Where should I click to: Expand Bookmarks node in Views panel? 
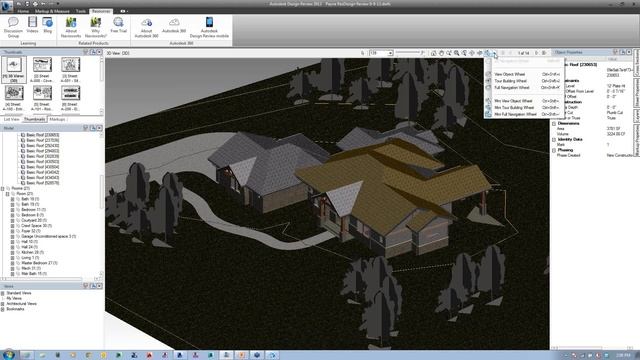(2, 309)
